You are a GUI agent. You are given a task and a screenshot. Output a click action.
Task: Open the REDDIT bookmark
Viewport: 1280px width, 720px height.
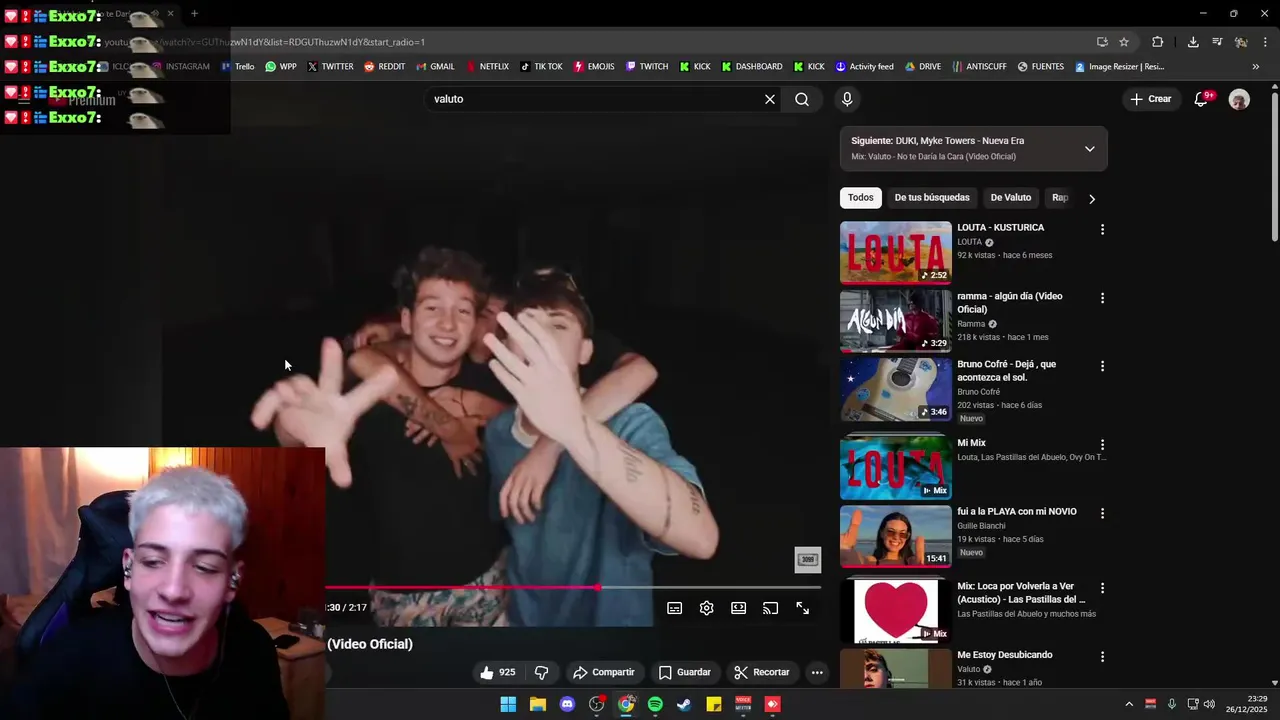pyautogui.click(x=384, y=67)
